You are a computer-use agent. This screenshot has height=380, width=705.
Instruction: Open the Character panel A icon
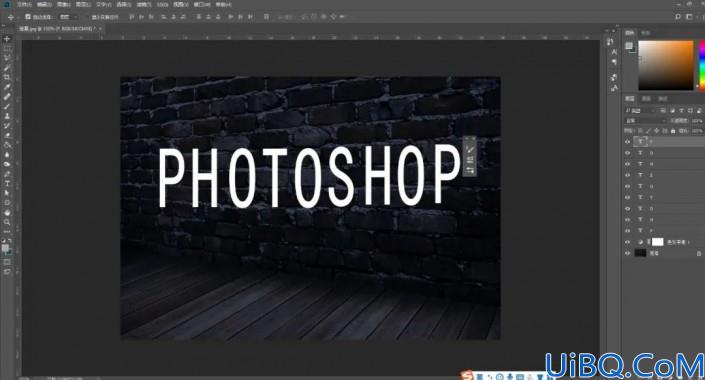coord(614,52)
